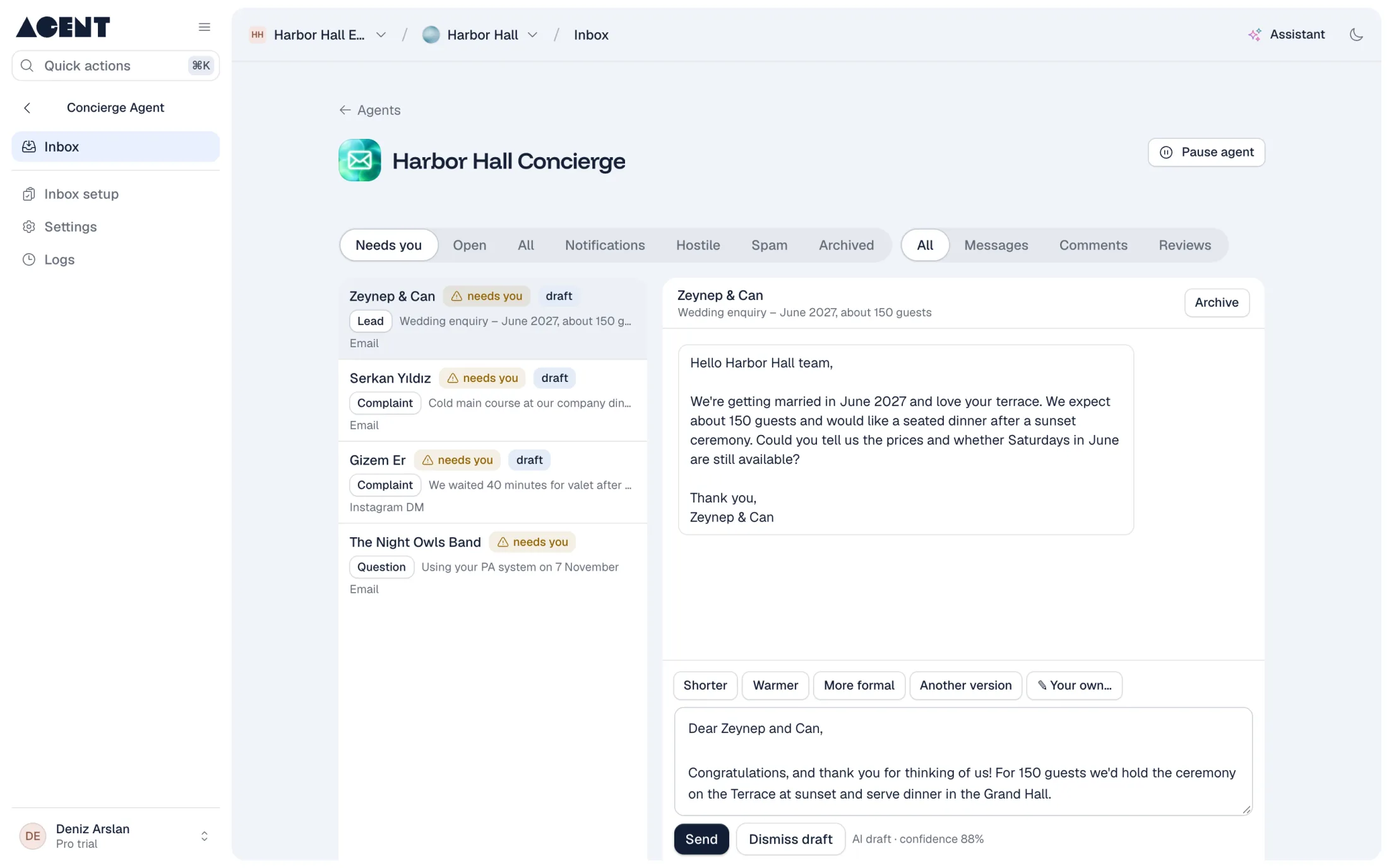The height and width of the screenshot is (868, 1389).
Task: Click the Quick actions search field
Action: [116, 66]
